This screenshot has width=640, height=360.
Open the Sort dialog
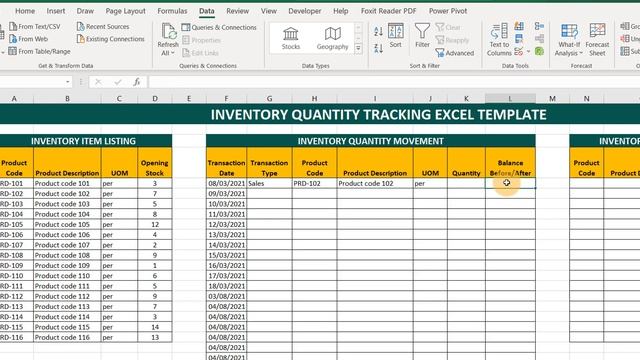click(x=396, y=36)
